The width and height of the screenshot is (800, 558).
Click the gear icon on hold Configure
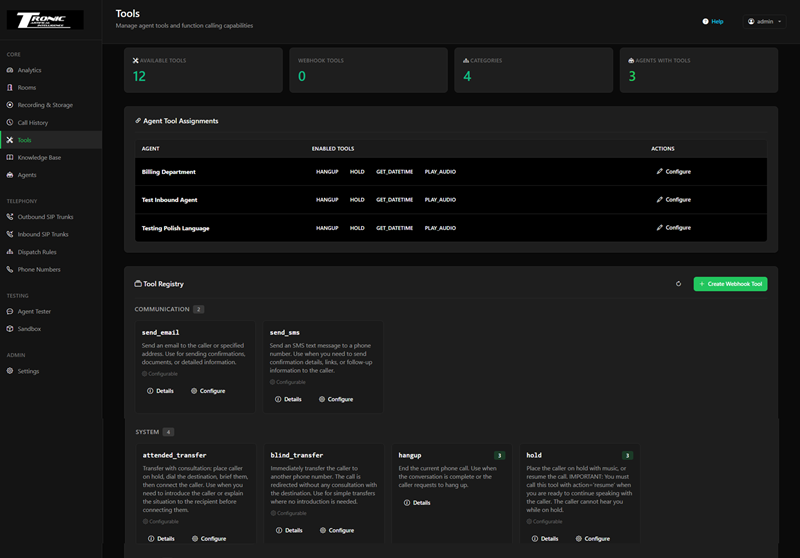(x=579, y=539)
